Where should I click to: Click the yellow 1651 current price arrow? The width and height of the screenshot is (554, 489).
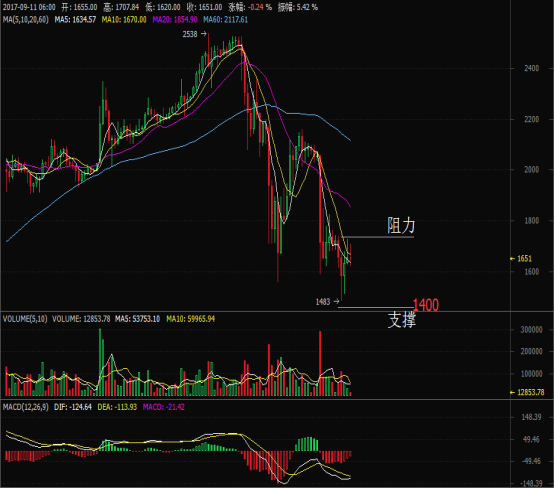click(521, 258)
